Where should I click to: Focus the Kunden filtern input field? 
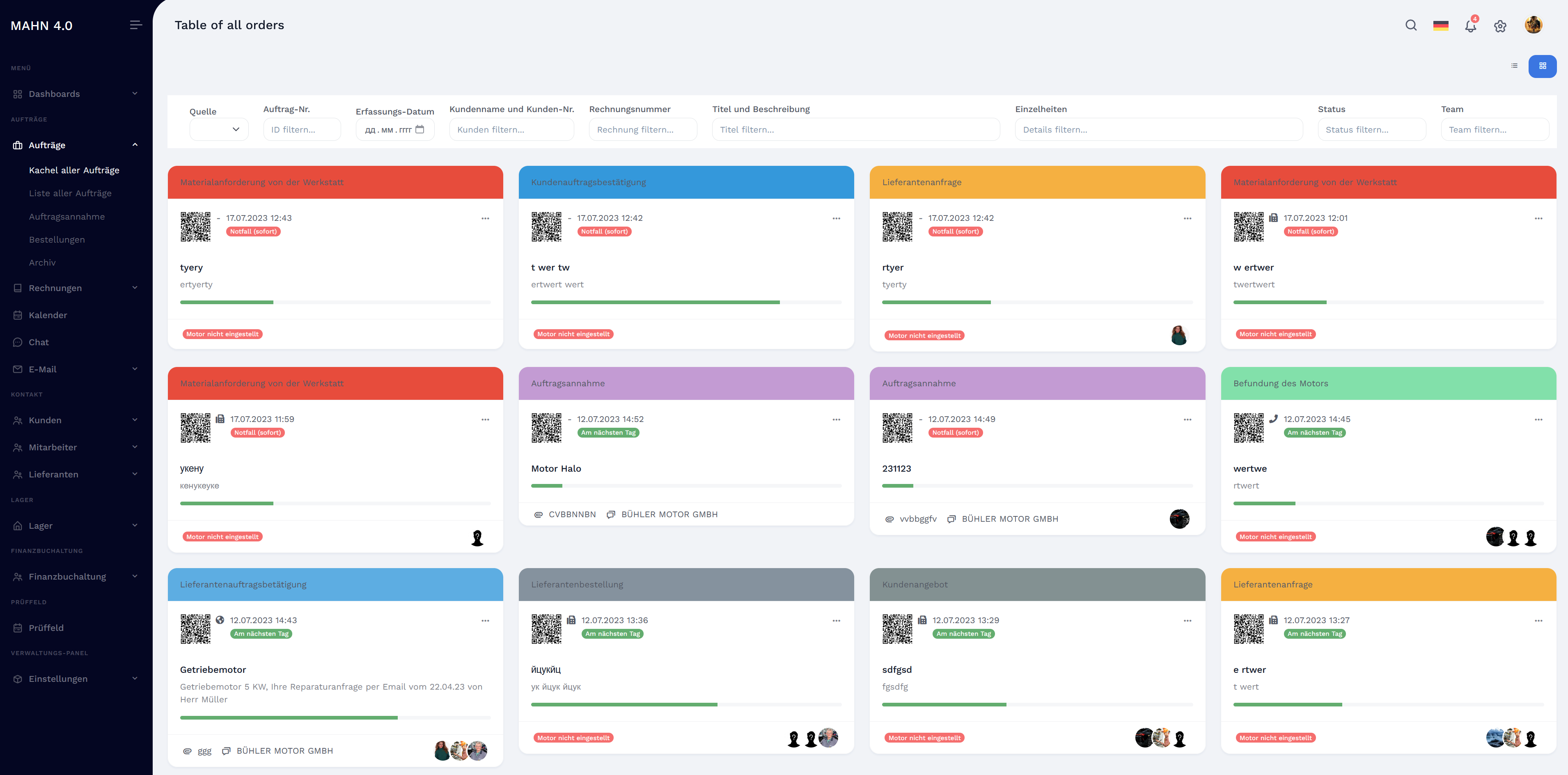(511, 130)
